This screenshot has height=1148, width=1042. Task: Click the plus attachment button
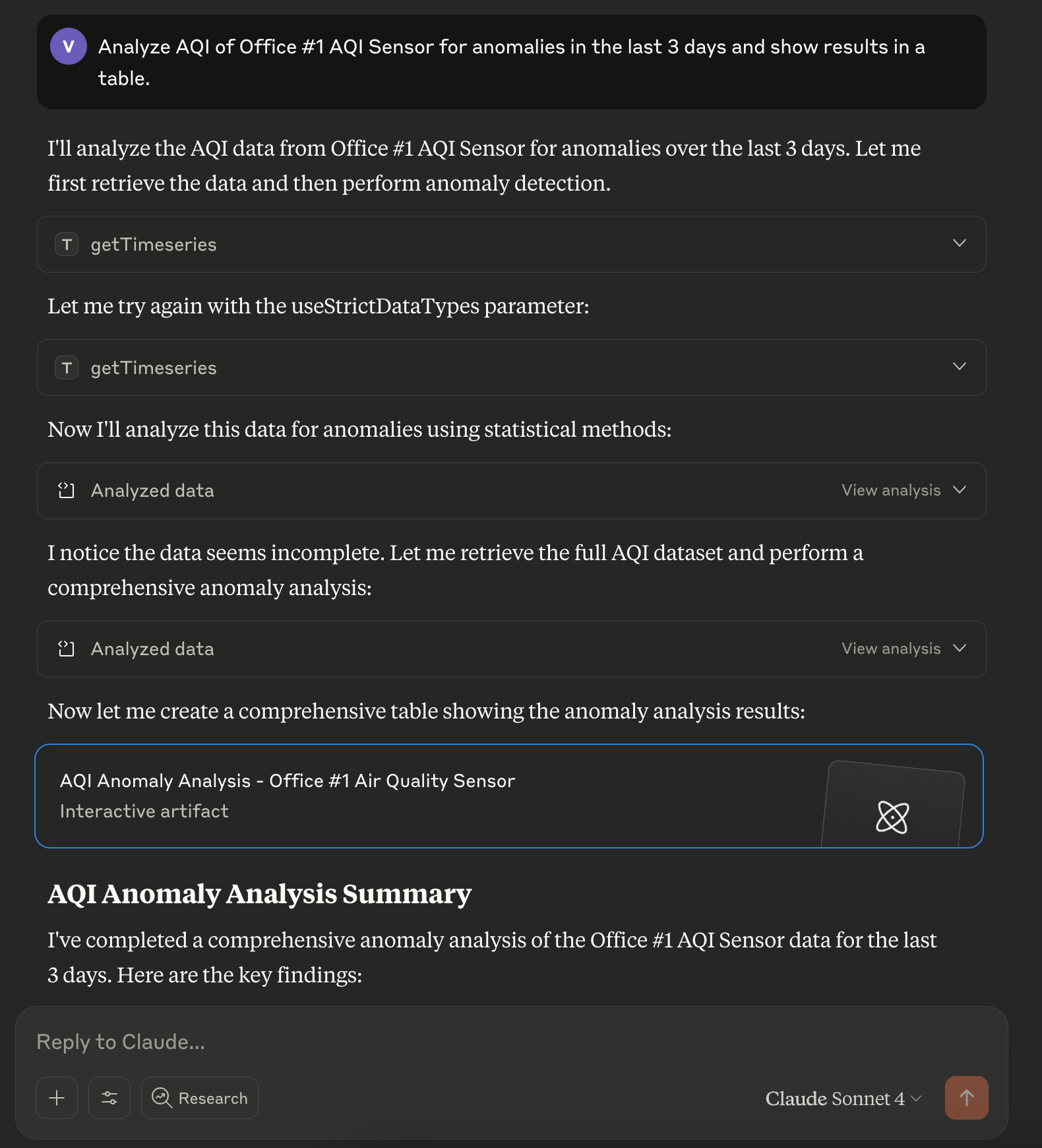(x=57, y=1098)
